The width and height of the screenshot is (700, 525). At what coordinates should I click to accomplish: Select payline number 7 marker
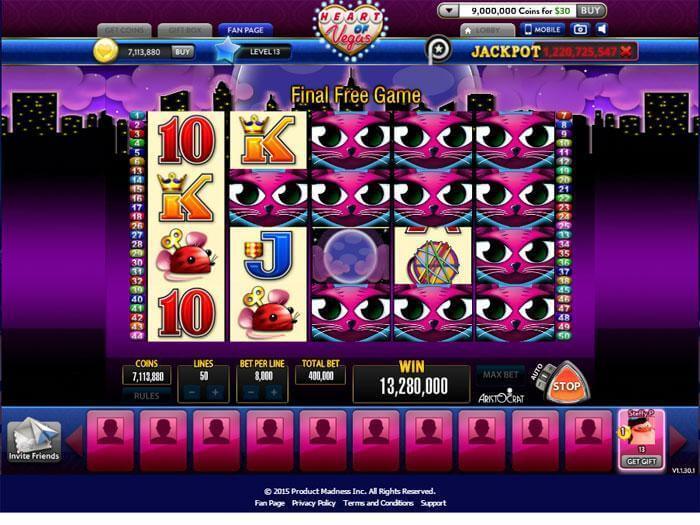[563, 116]
